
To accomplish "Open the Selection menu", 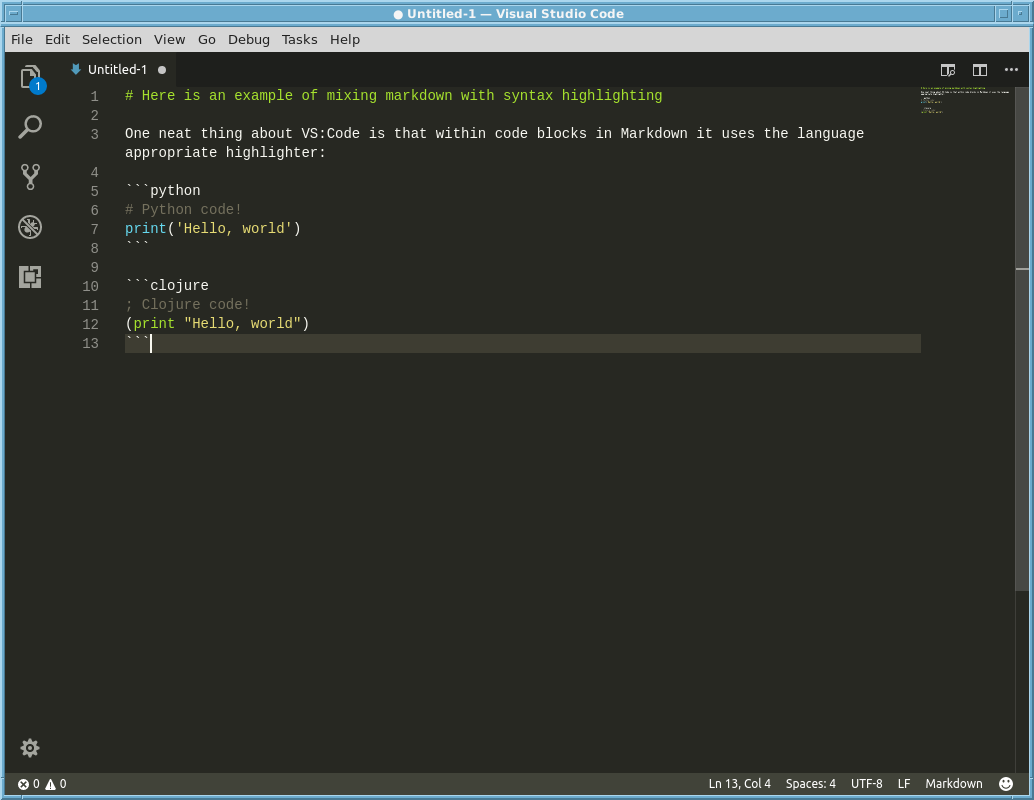I will [x=111, y=40].
